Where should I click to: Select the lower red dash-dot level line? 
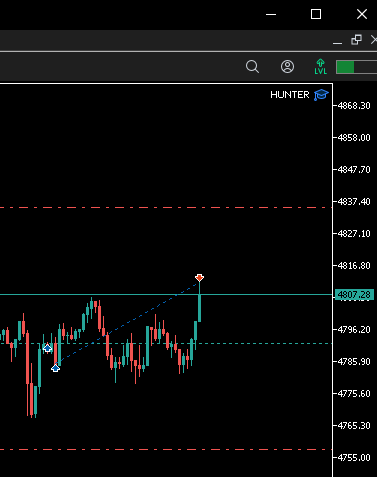166,449
